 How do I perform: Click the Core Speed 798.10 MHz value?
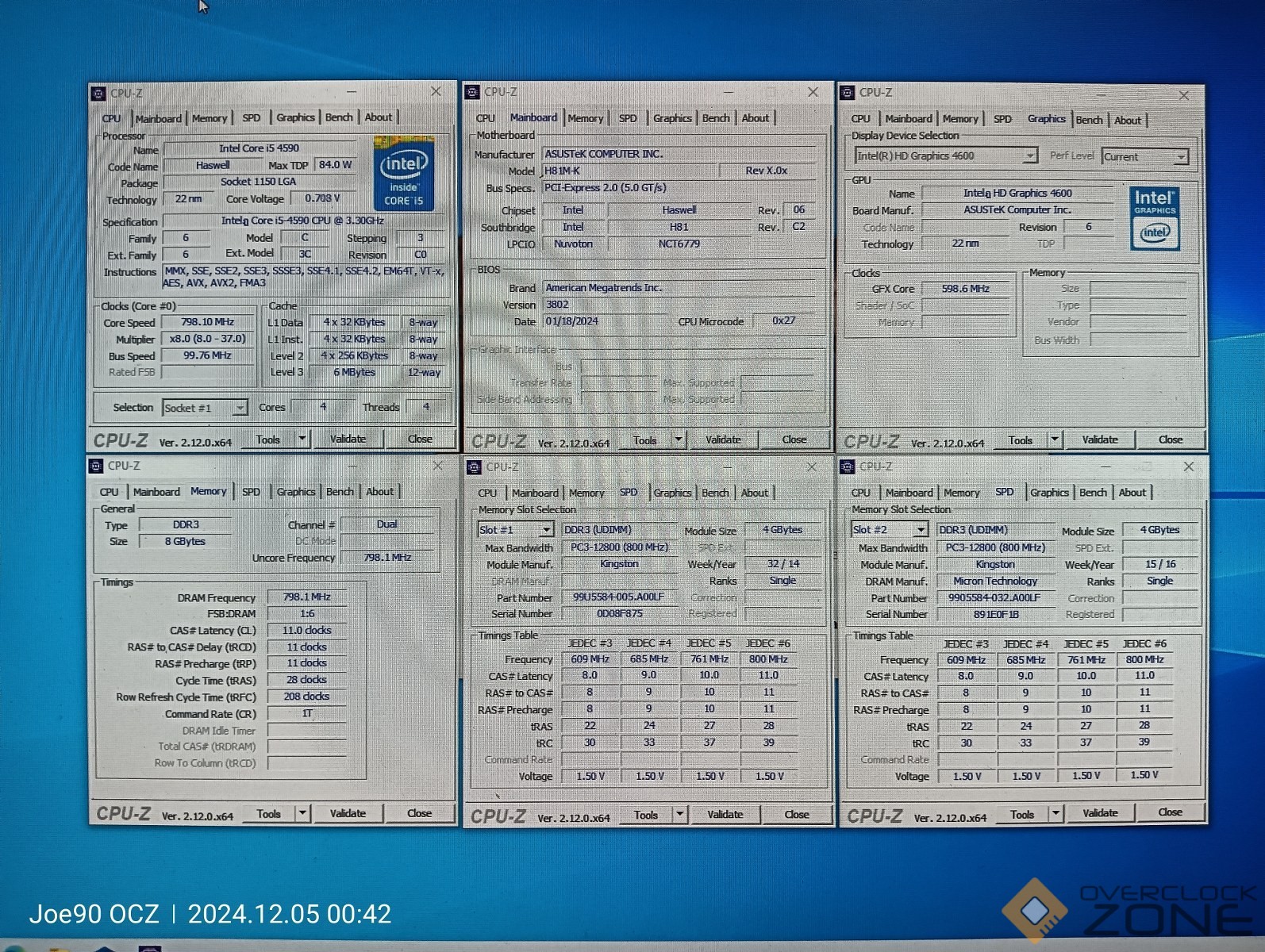pyautogui.click(x=207, y=322)
